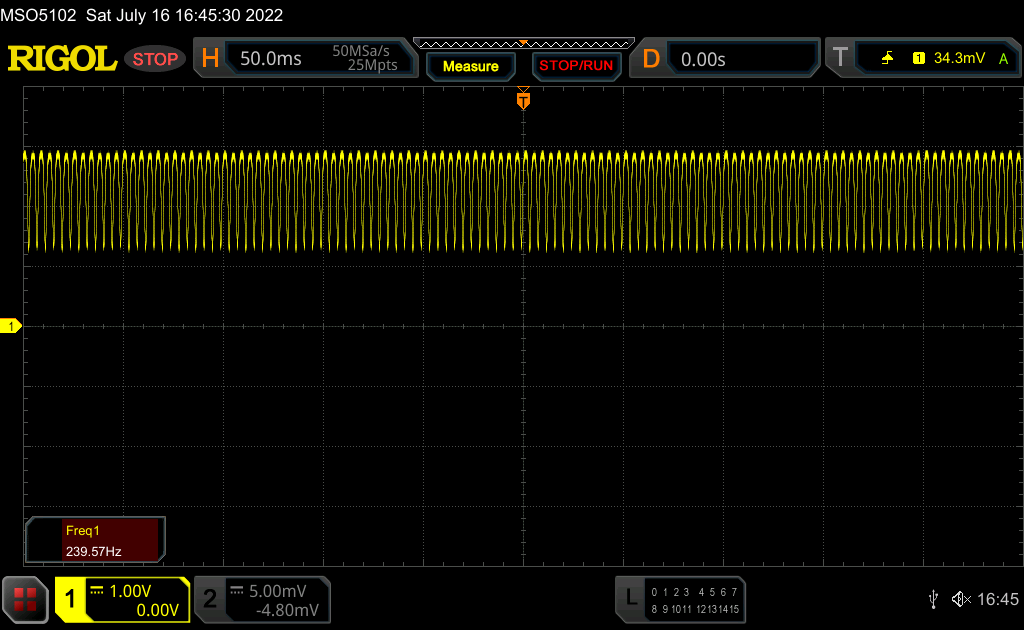
Task: Click the USB connection status icon
Action: click(933, 599)
